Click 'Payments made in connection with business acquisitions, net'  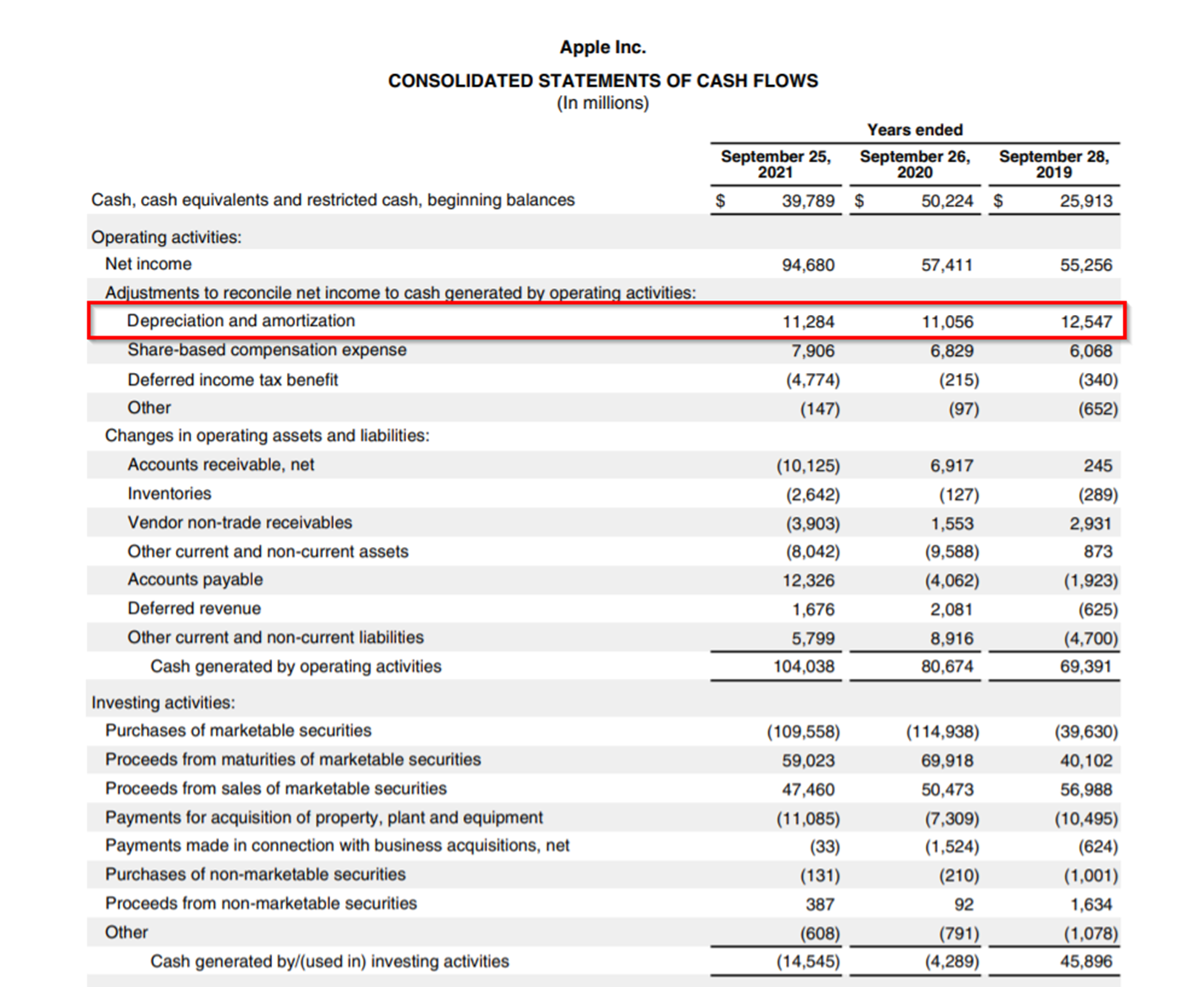pos(337,845)
